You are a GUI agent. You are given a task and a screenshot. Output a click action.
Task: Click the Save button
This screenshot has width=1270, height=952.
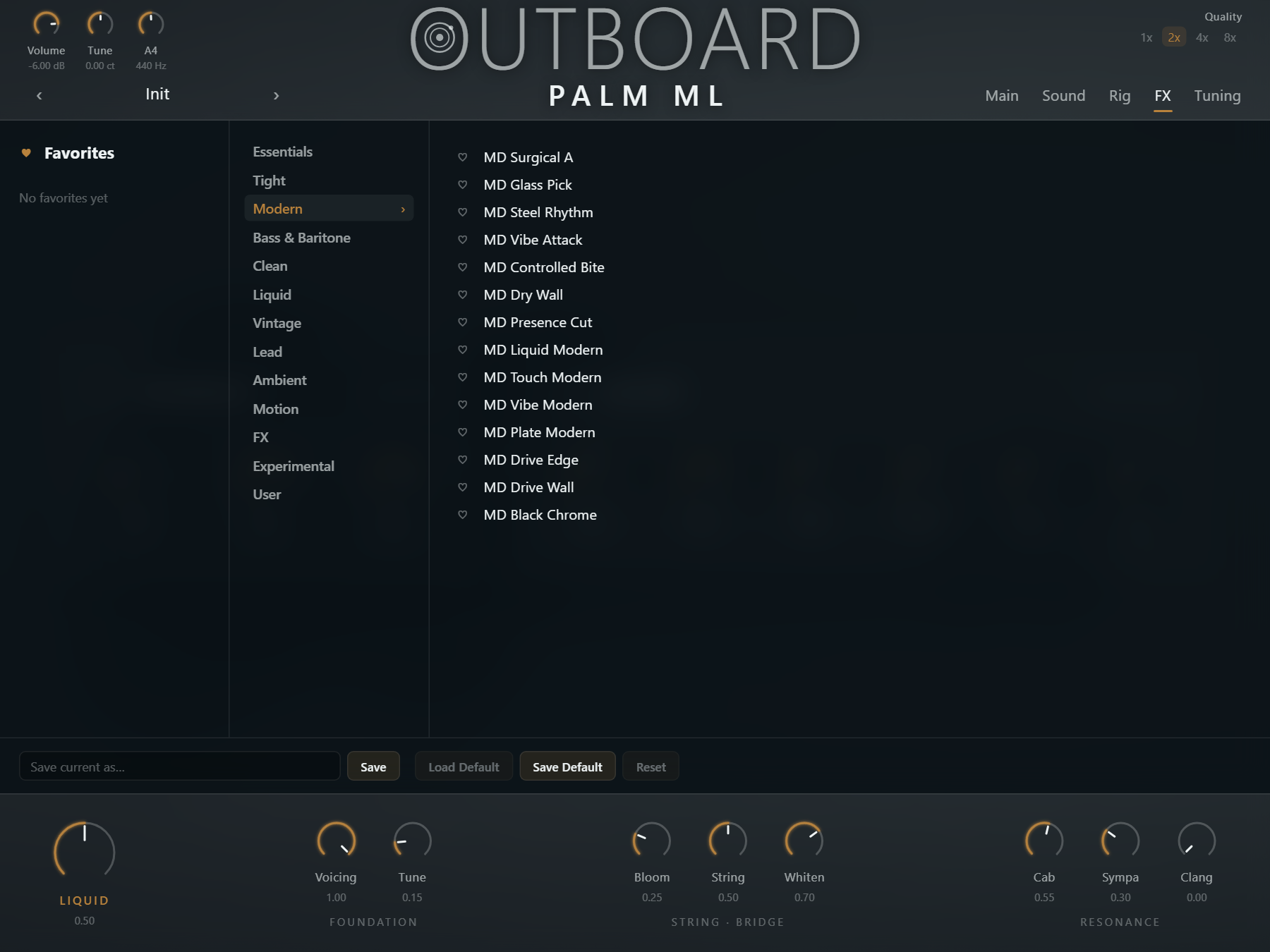coord(373,767)
